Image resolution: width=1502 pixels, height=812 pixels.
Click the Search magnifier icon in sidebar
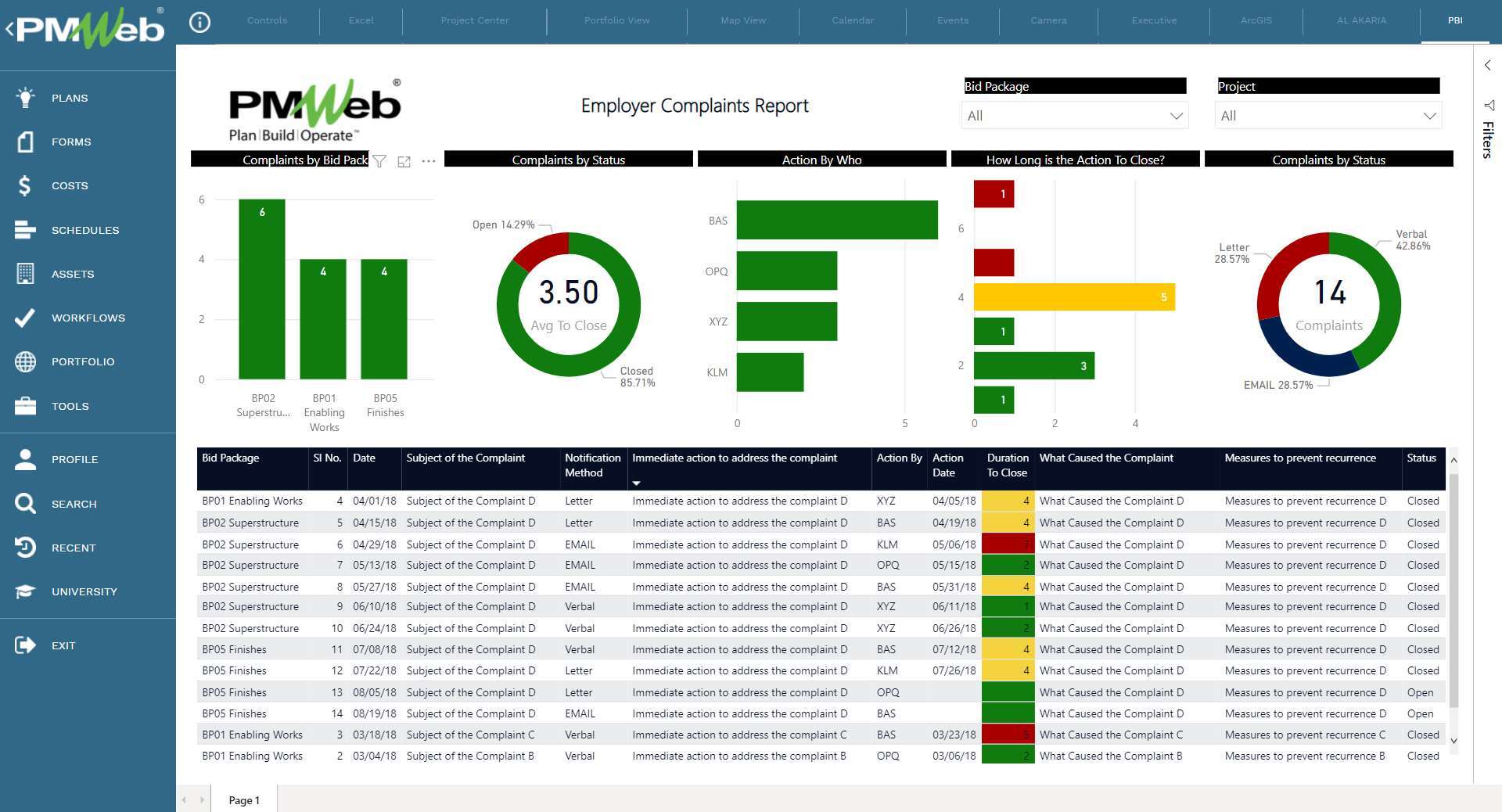pyautogui.click(x=25, y=504)
